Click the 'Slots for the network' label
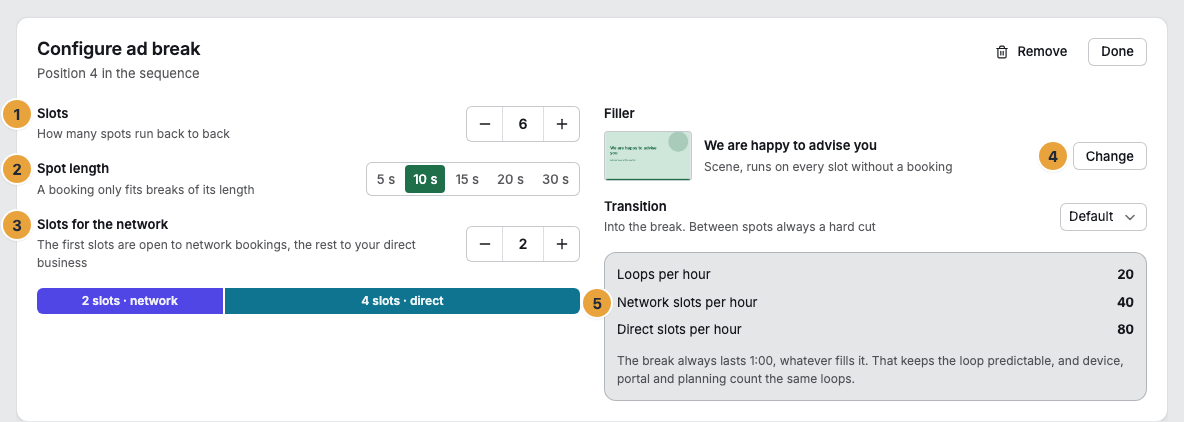The height and width of the screenshot is (422, 1184). coord(103,224)
